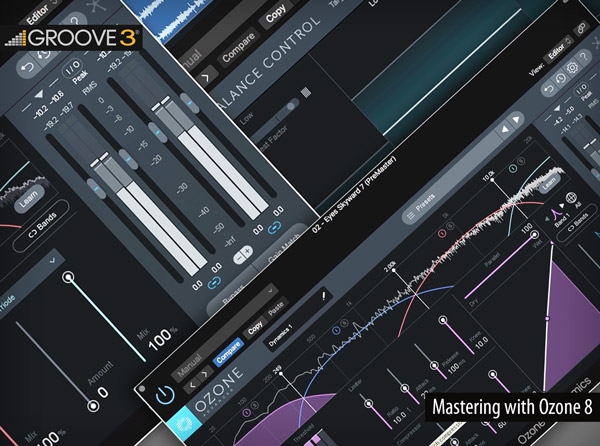Click Compare in the Balance Control window
The width and height of the screenshot is (600, 446).
pos(238,48)
